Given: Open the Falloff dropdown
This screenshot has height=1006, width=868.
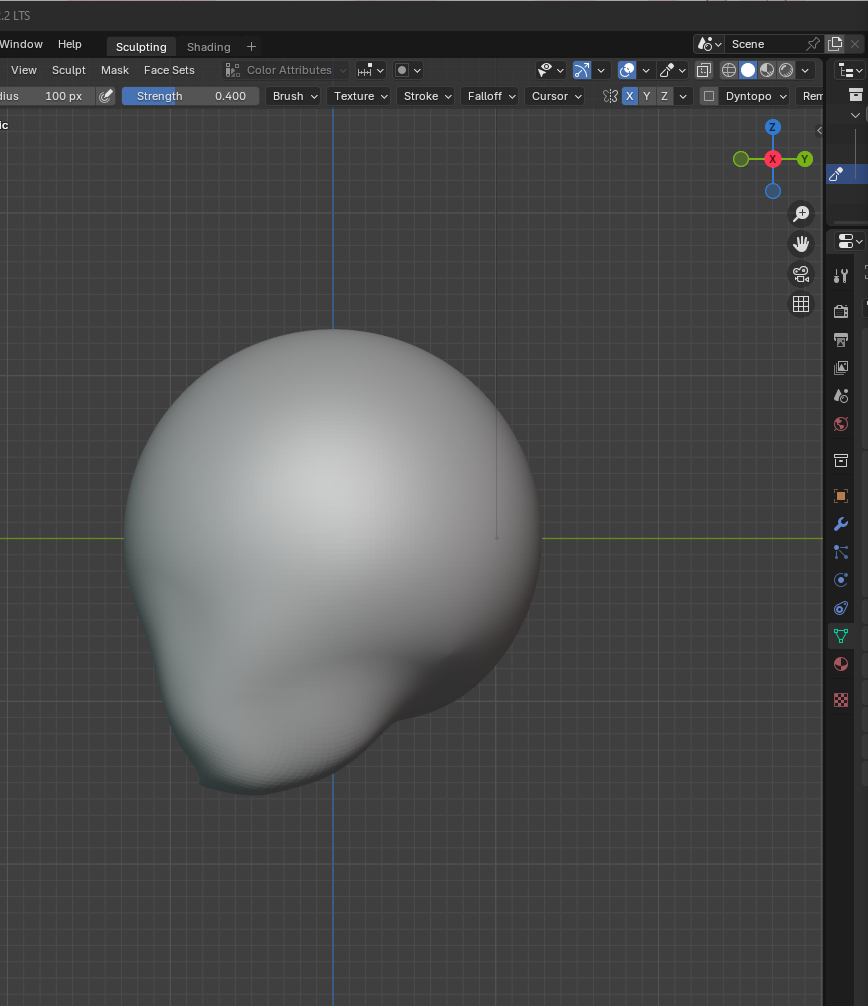Looking at the screenshot, I should pos(490,96).
